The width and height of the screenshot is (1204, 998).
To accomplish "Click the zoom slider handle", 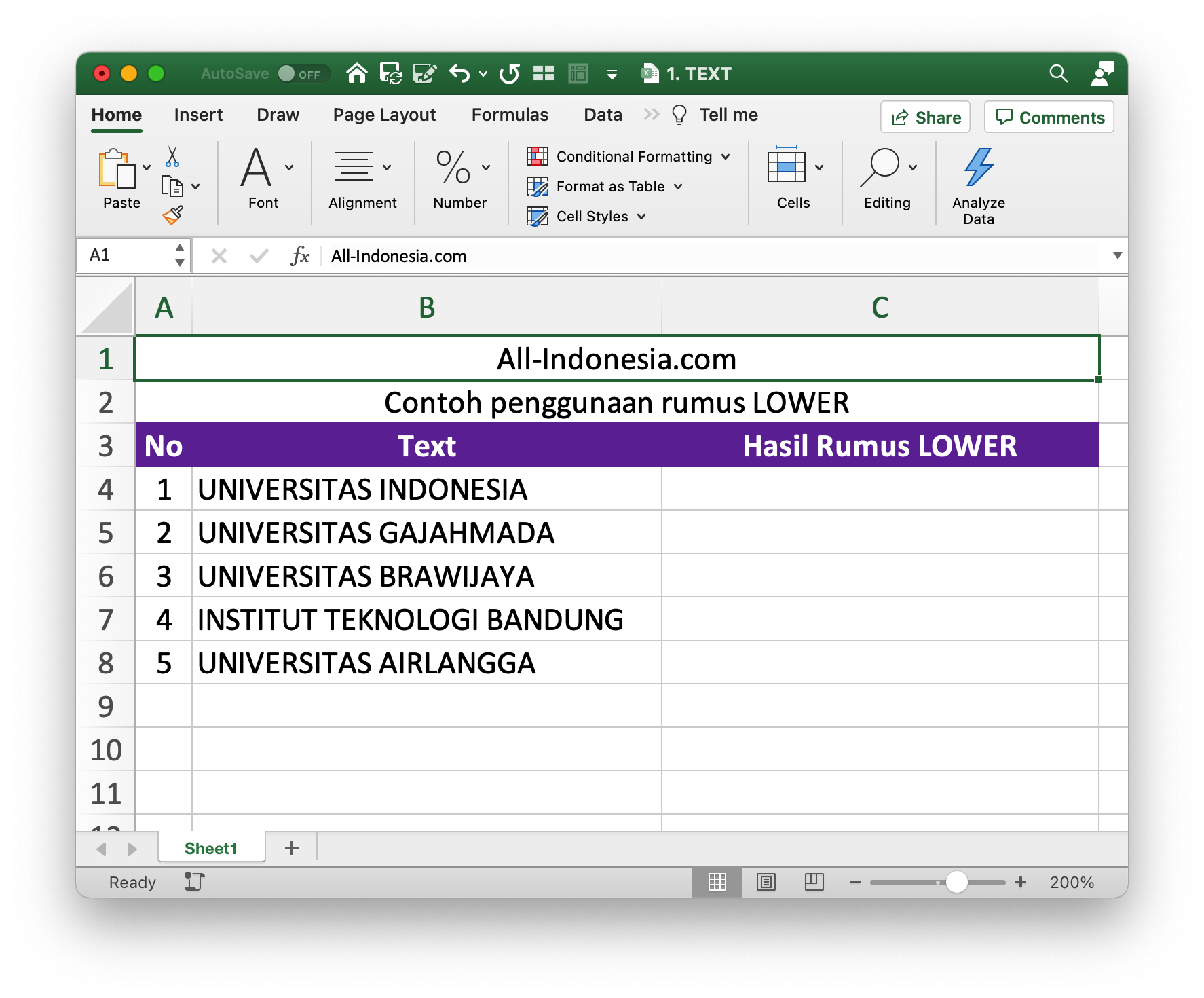I will 956,882.
